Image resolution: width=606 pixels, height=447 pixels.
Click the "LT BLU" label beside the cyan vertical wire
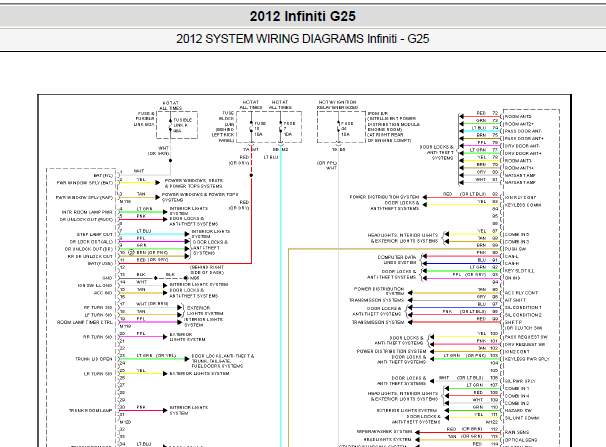271,157
